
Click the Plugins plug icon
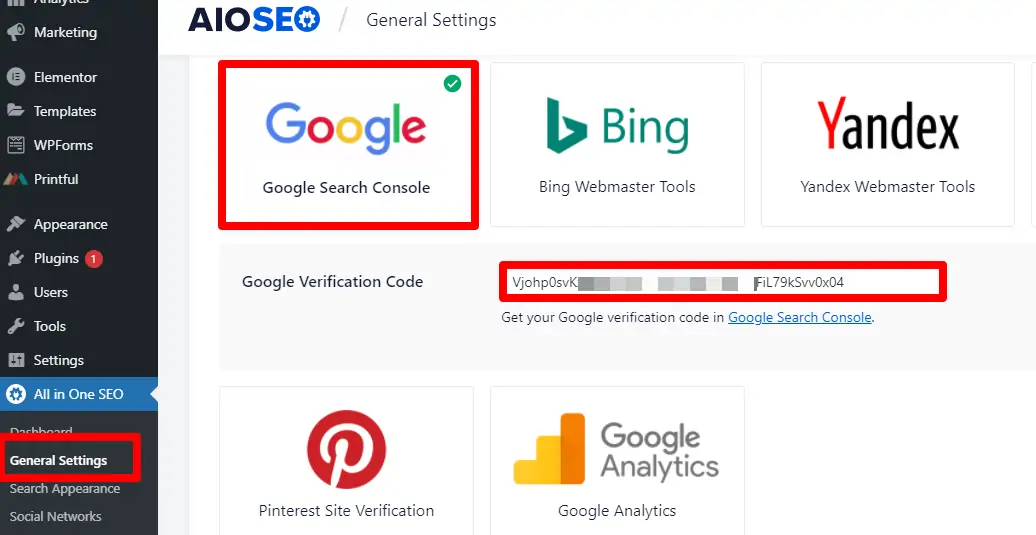coord(16,258)
